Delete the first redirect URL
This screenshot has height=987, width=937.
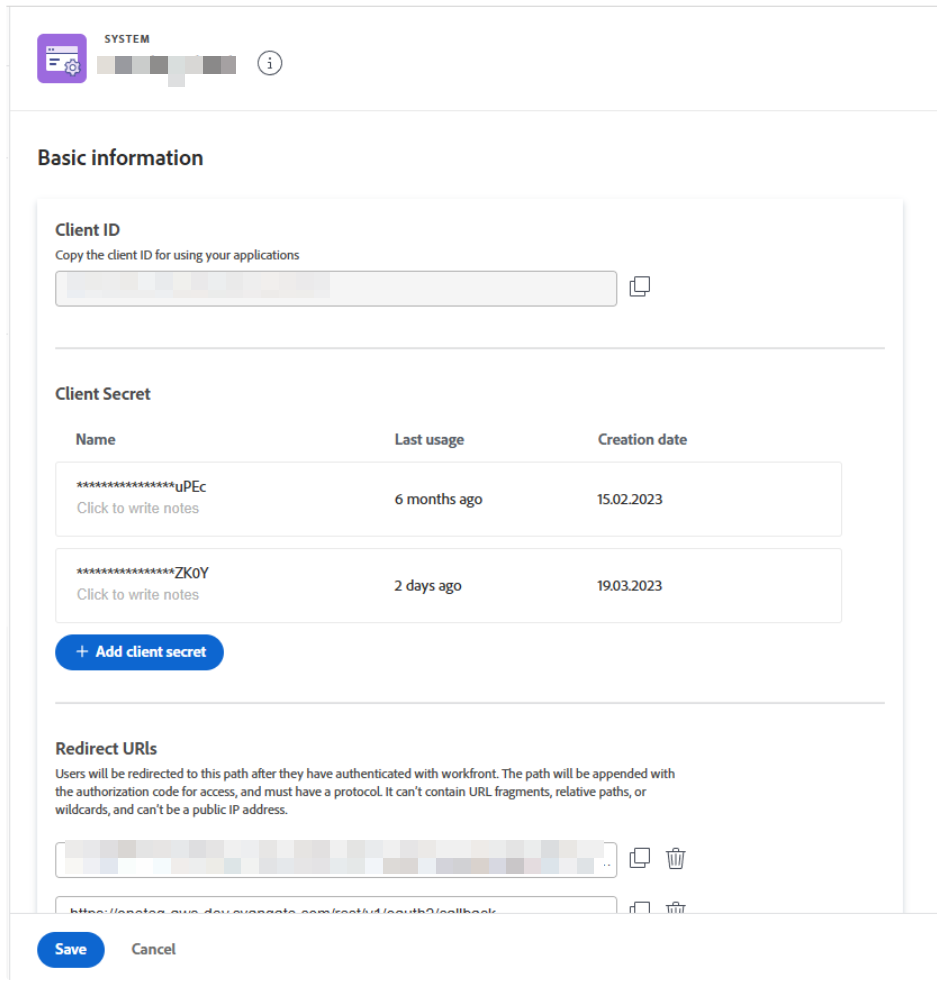[676, 858]
